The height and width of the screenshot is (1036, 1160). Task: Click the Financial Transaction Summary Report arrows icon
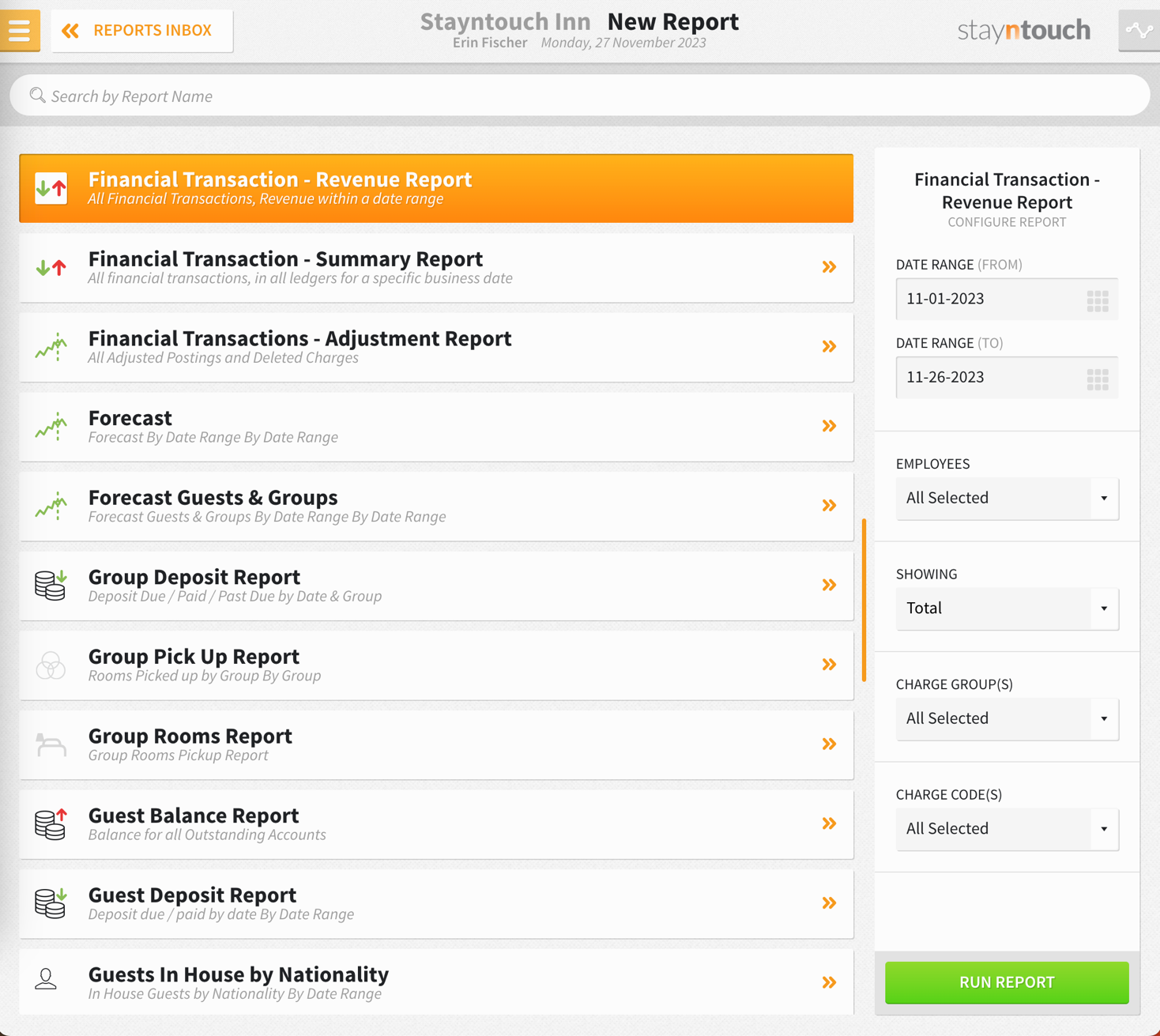pyautogui.click(x=51, y=268)
